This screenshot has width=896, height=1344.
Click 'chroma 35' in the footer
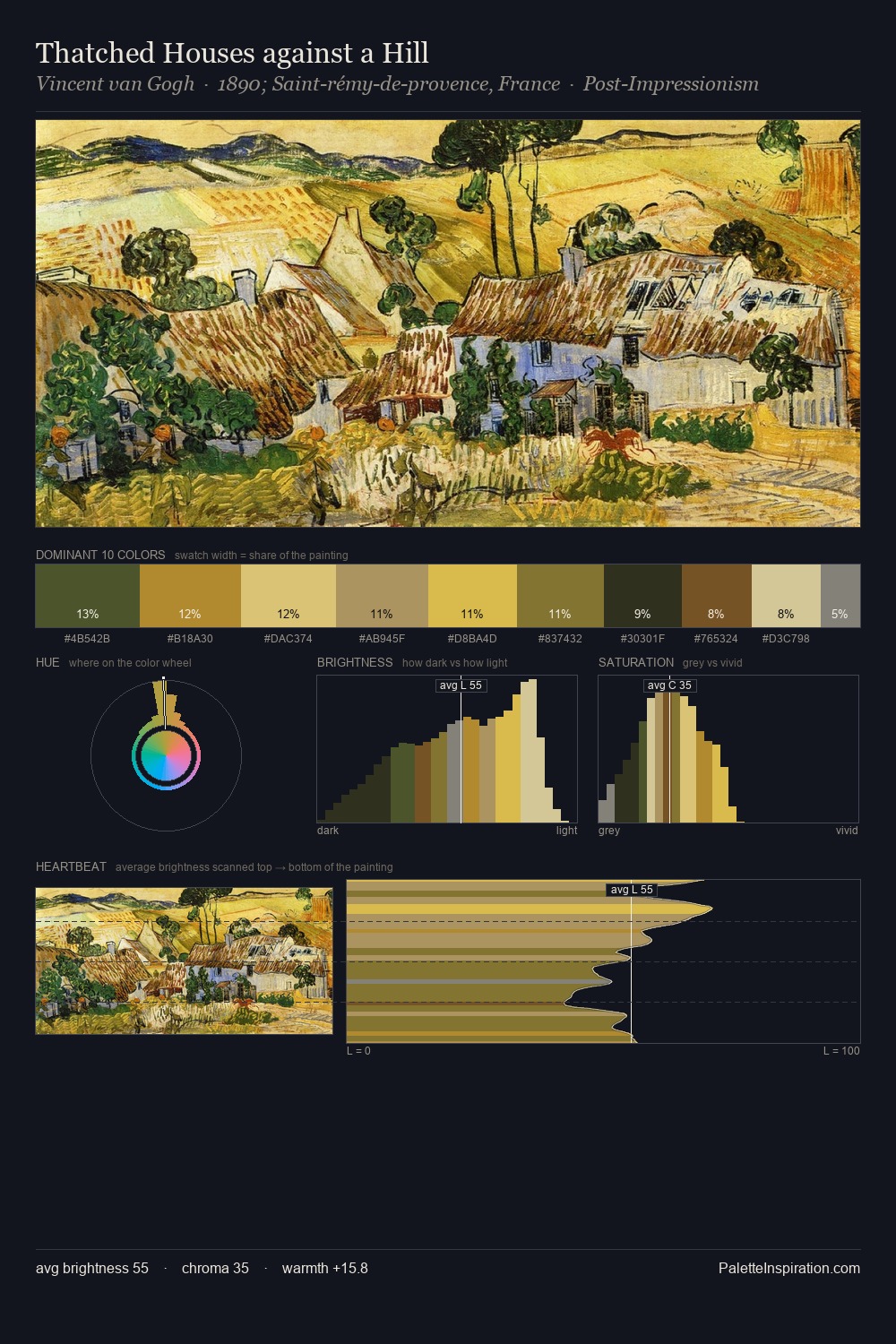215,1269
